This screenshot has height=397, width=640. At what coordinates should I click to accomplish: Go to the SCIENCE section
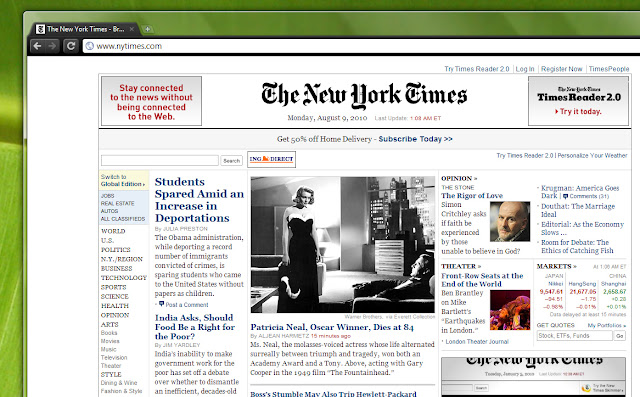115,297
